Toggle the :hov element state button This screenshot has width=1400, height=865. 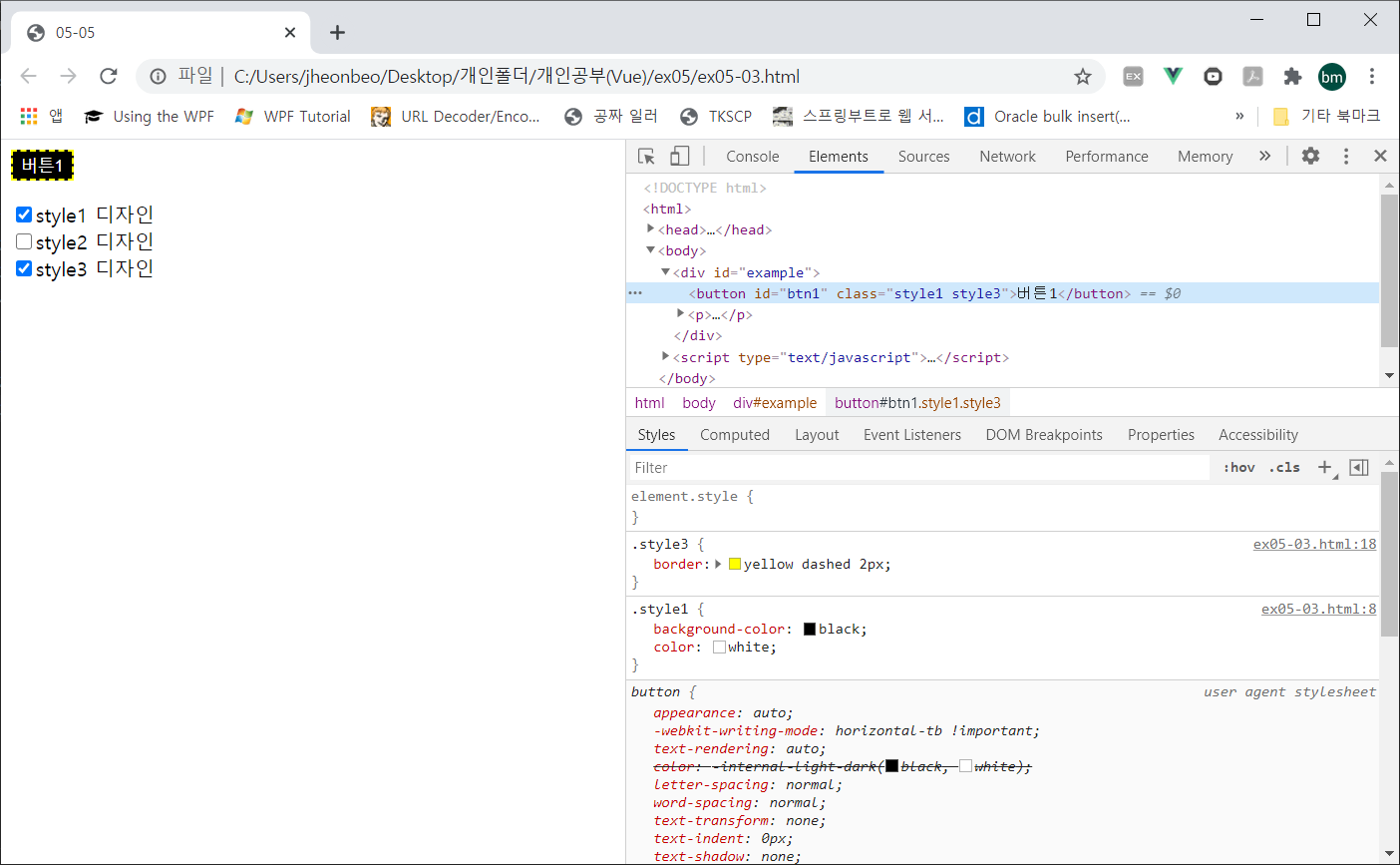(1239, 467)
